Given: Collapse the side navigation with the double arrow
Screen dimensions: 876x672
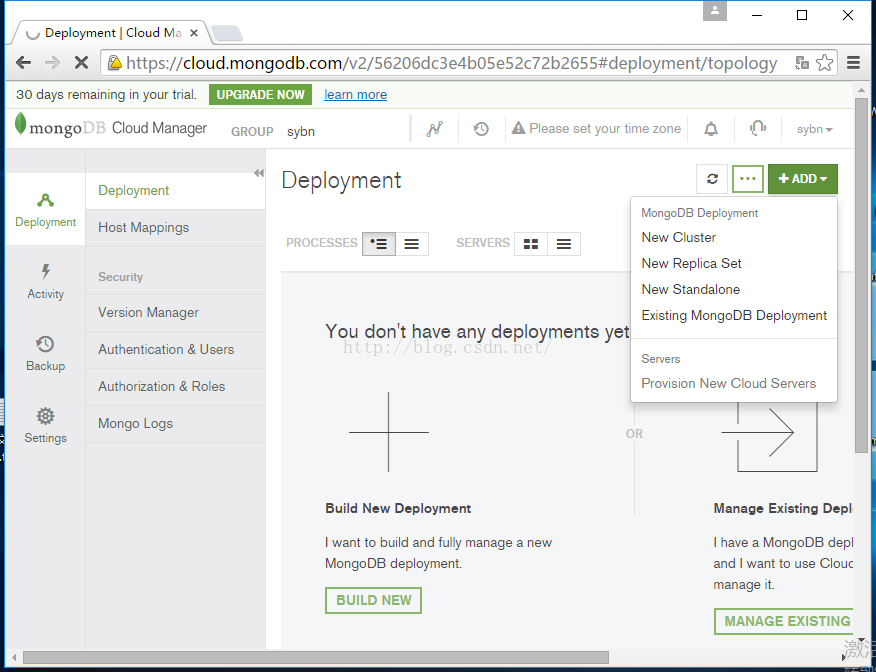Looking at the screenshot, I should (259, 173).
